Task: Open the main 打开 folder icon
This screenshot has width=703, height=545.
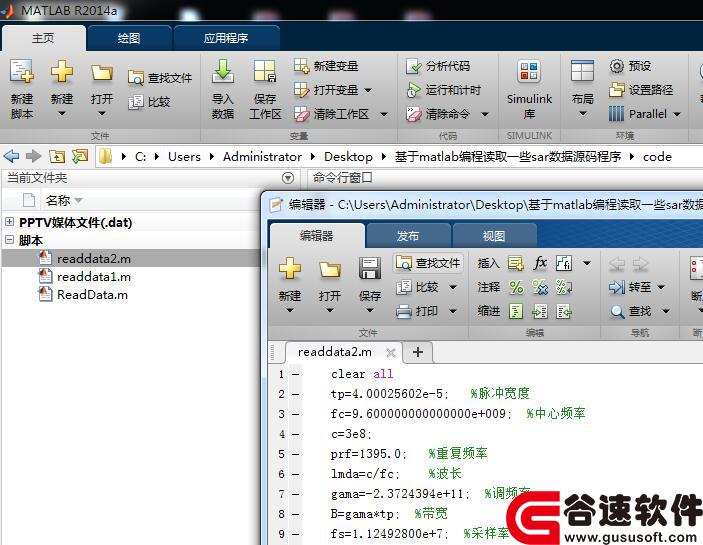Action: click(102, 72)
